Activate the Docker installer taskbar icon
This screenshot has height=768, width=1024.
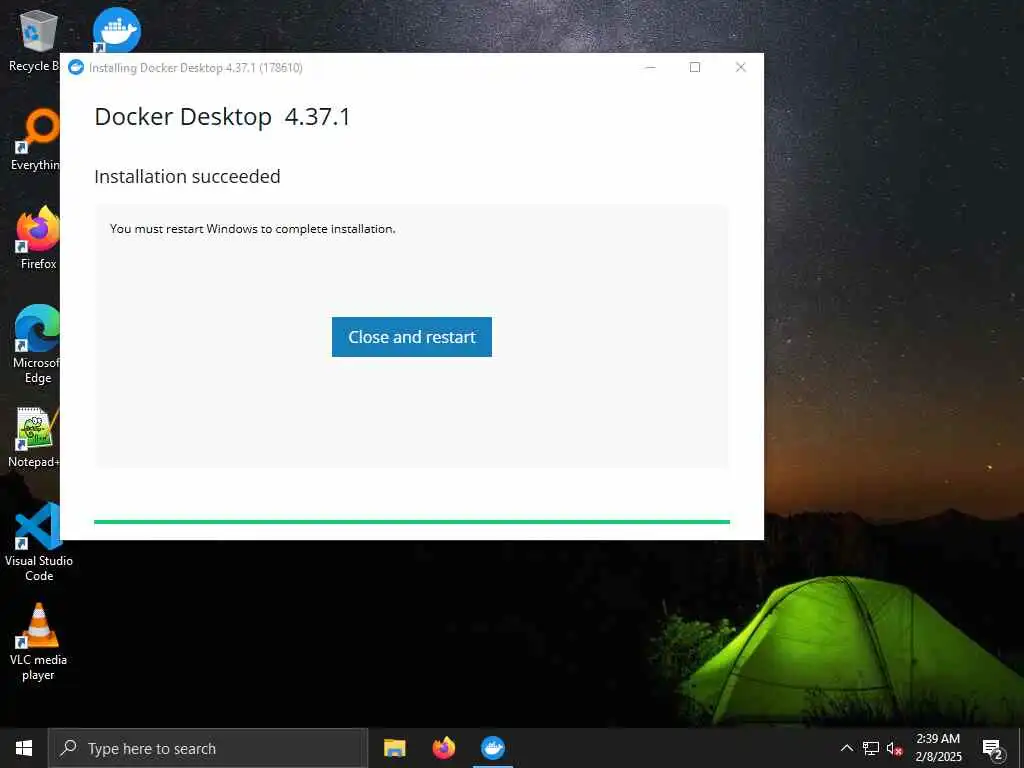pos(492,748)
